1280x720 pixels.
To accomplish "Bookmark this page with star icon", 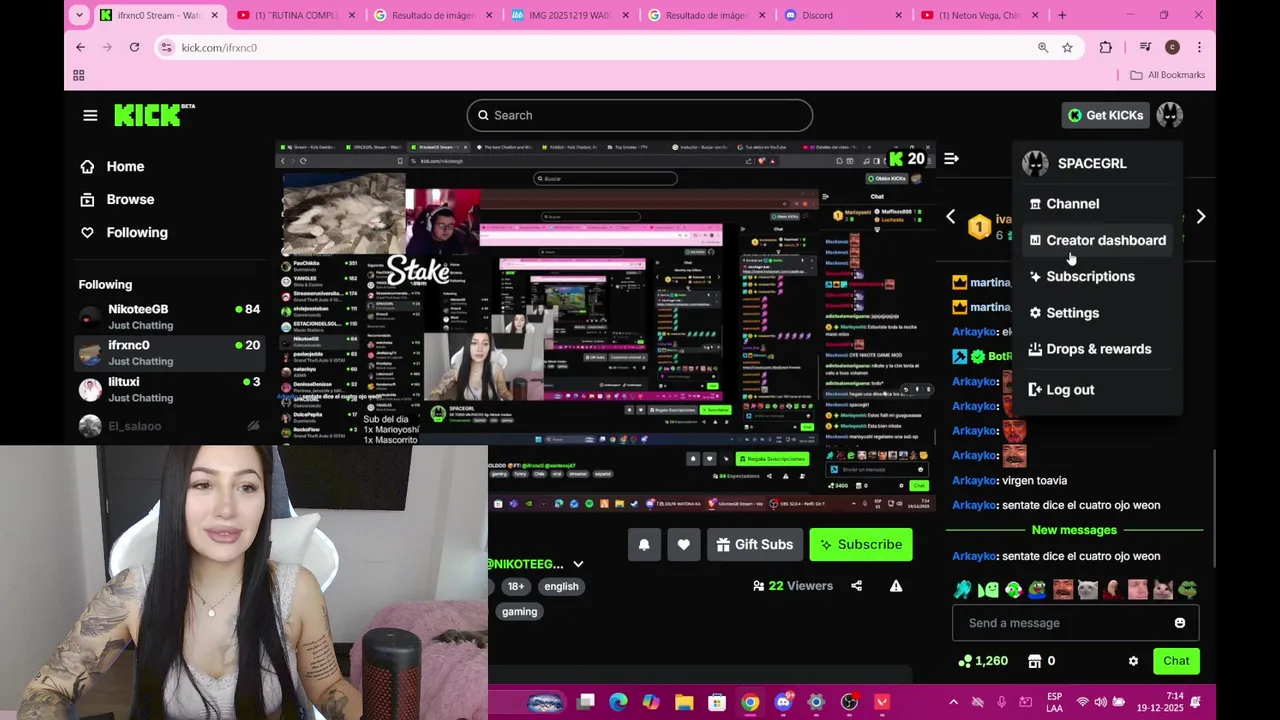I will coord(1067,47).
